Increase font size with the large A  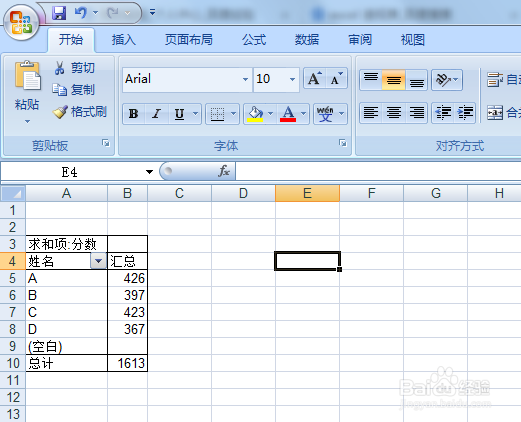point(315,79)
